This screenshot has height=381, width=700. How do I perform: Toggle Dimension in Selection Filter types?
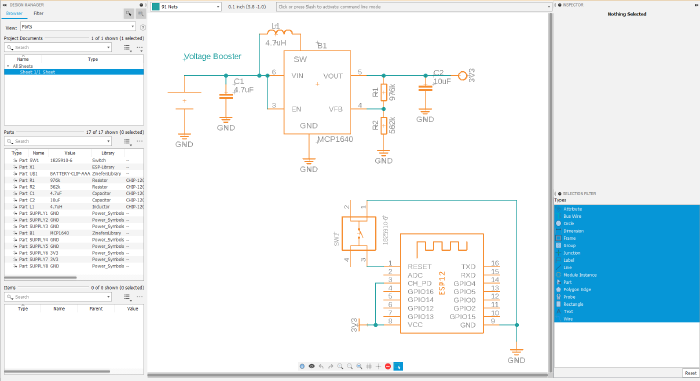pos(627,231)
